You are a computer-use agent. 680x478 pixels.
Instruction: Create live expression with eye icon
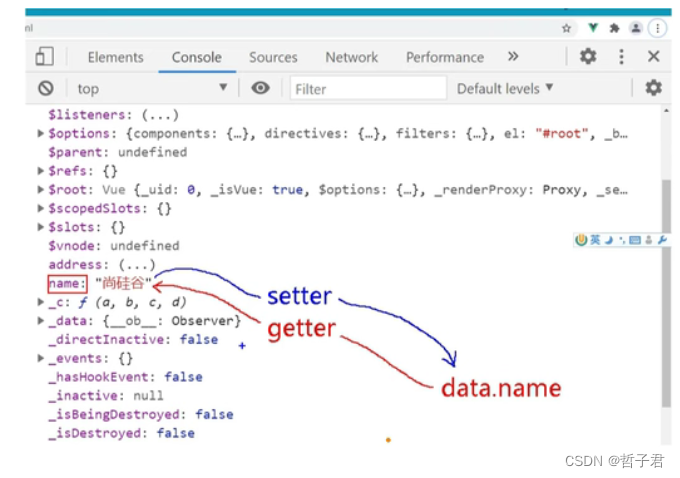point(260,88)
